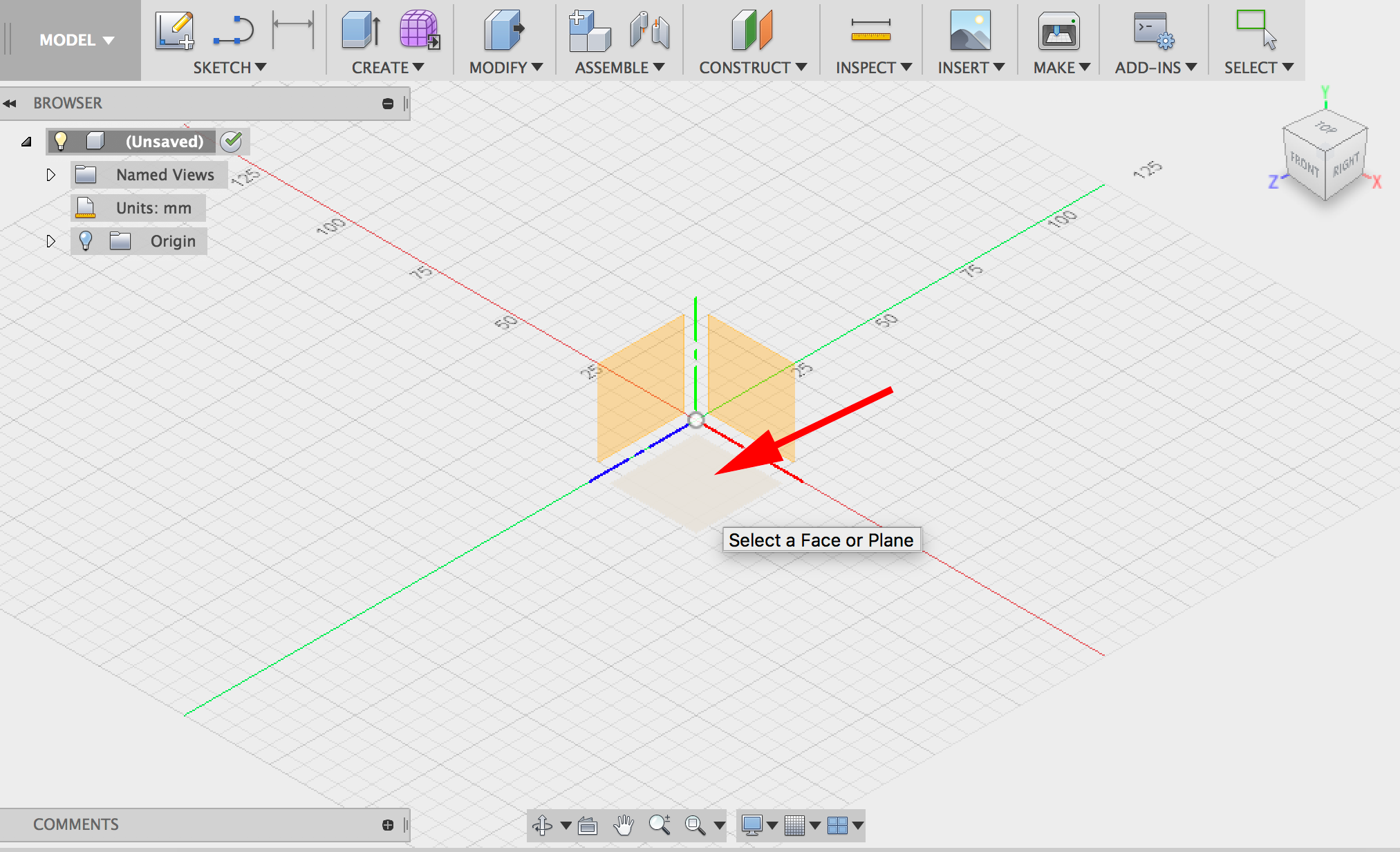Expand the Named Views tree node
This screenshot has width=1400, height=852.
point(50,175)
